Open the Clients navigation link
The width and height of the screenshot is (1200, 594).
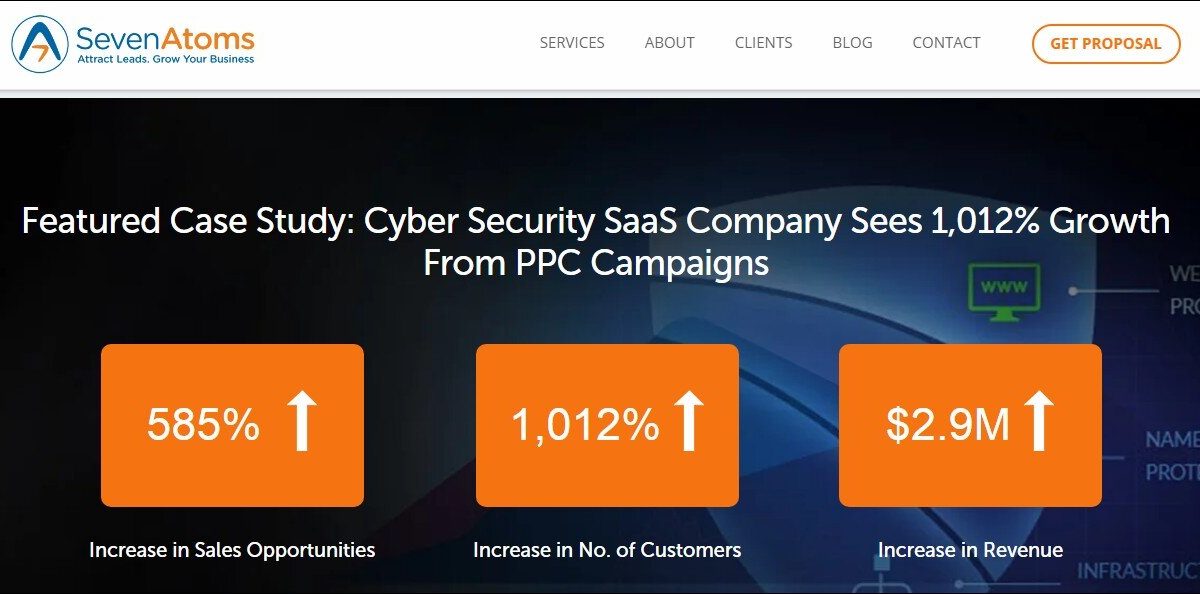763,43
